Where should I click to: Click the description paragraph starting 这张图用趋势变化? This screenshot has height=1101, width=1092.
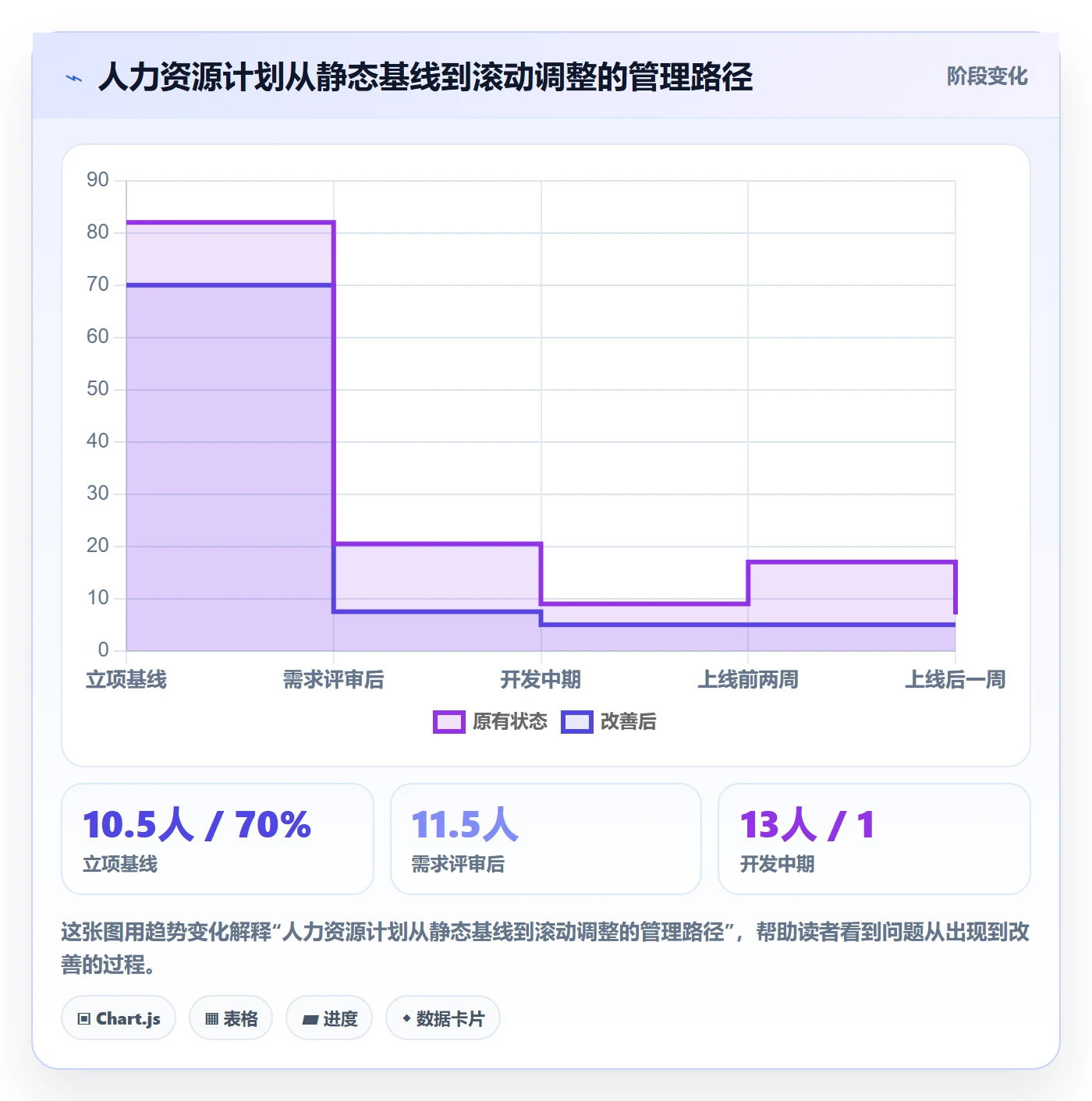pyautogui.click(x=545, y=948)
